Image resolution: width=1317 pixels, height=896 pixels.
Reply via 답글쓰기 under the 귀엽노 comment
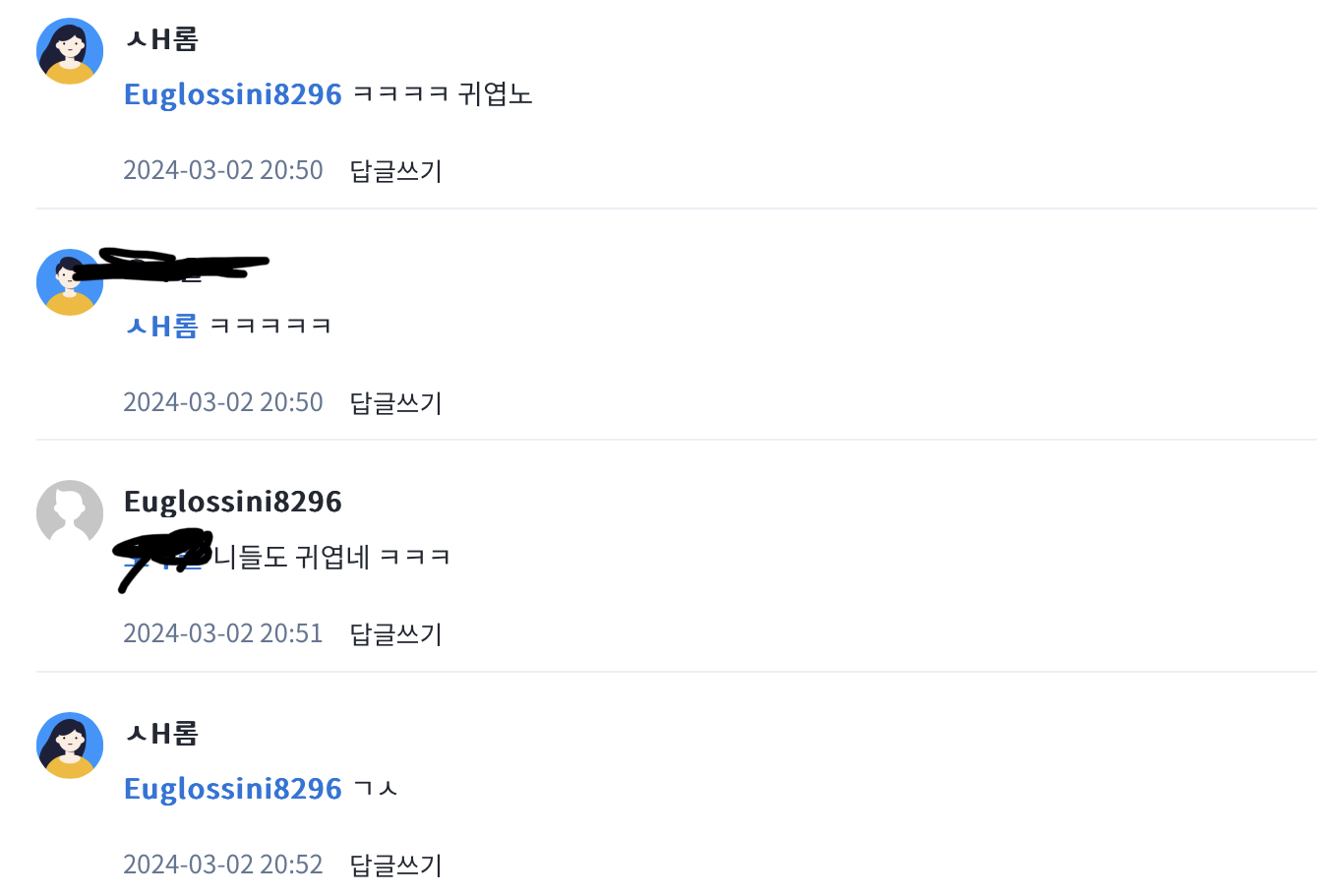tap(396, 171)
